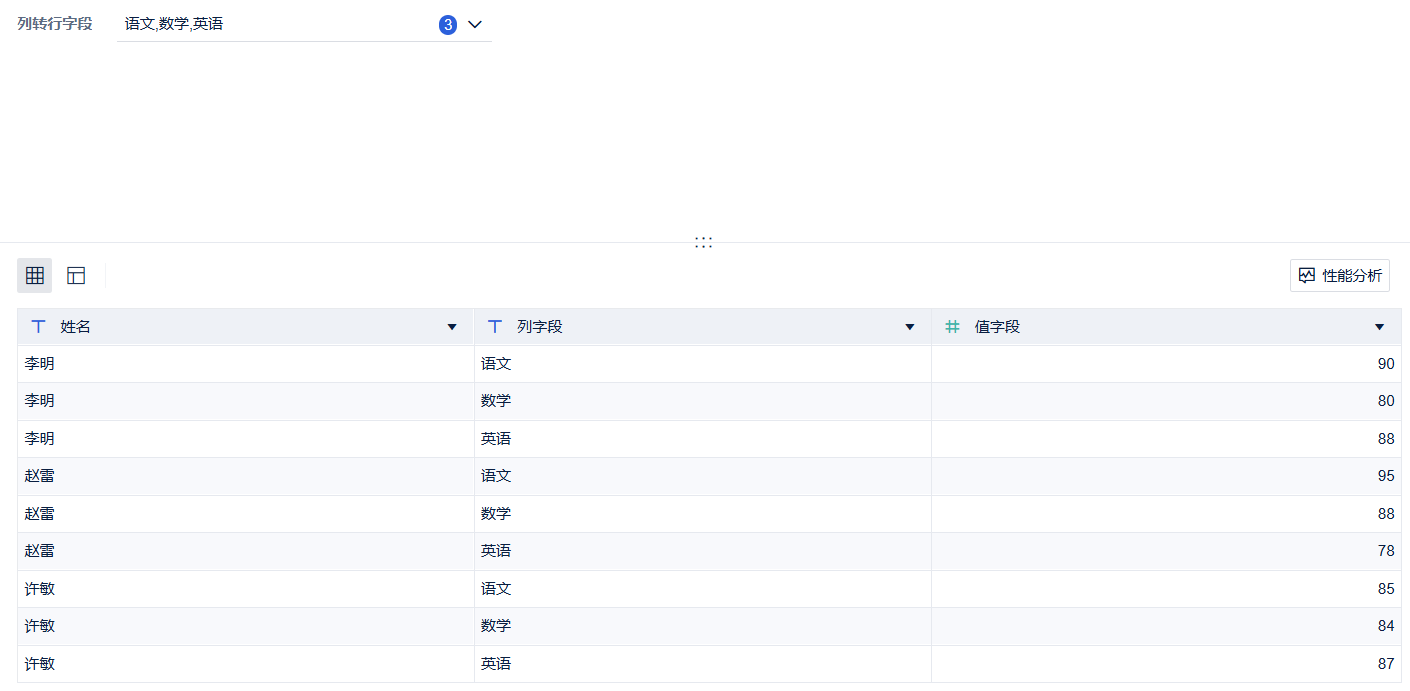Click the blue count badge showing 3
Image resolution: width=1410 pixels, height=691 pixels.
point(448,25)
